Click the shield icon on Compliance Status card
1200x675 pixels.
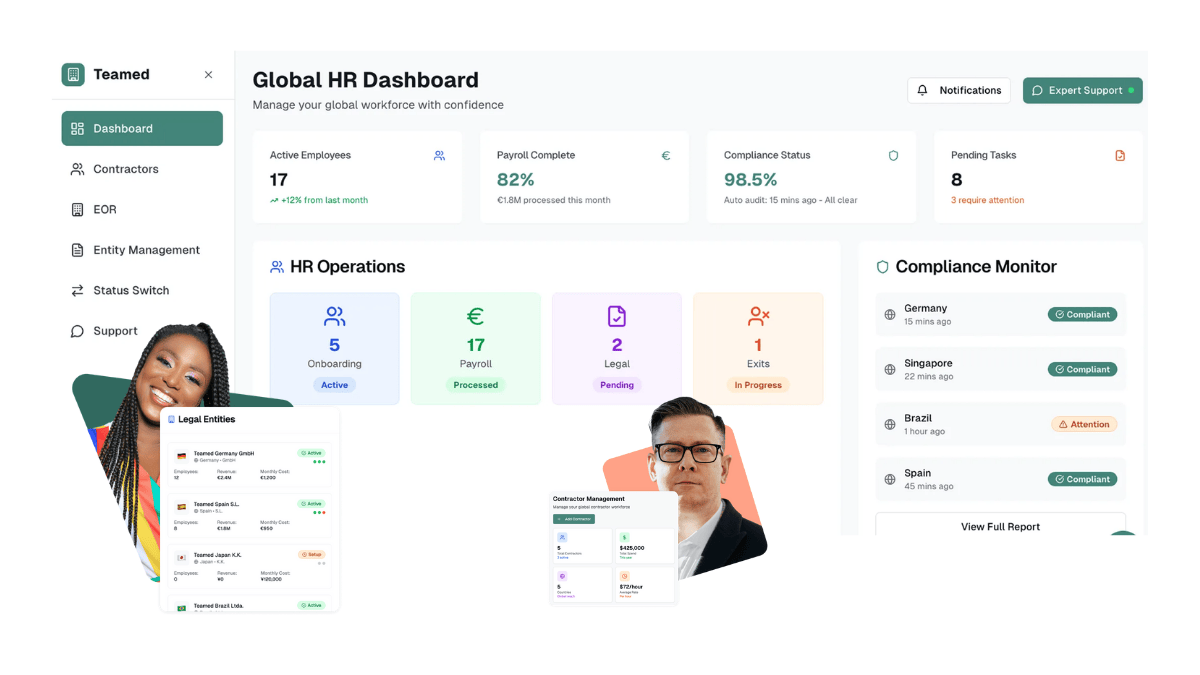coord(893,155)
